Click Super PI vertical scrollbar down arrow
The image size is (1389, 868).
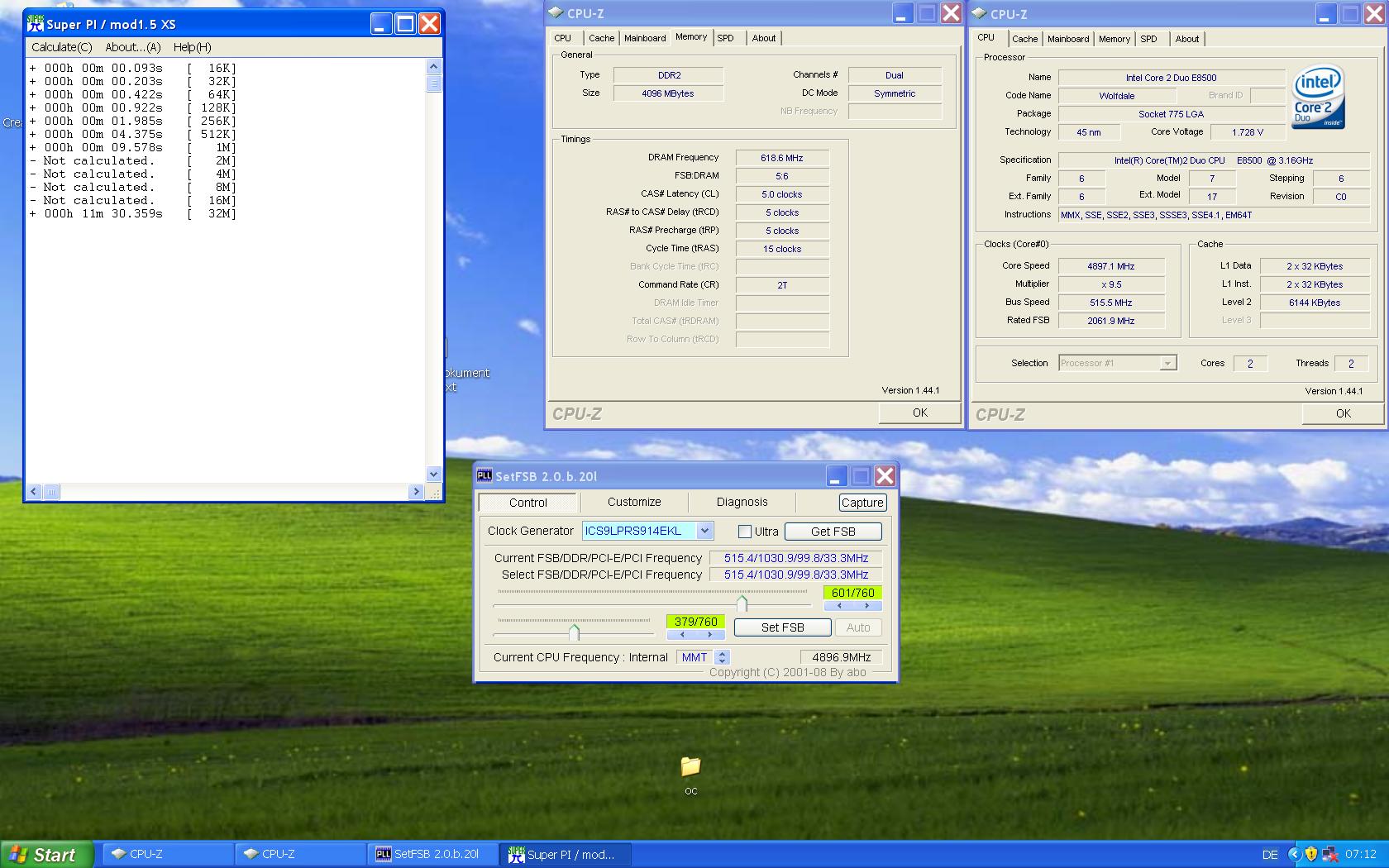[x=434, y=475]
